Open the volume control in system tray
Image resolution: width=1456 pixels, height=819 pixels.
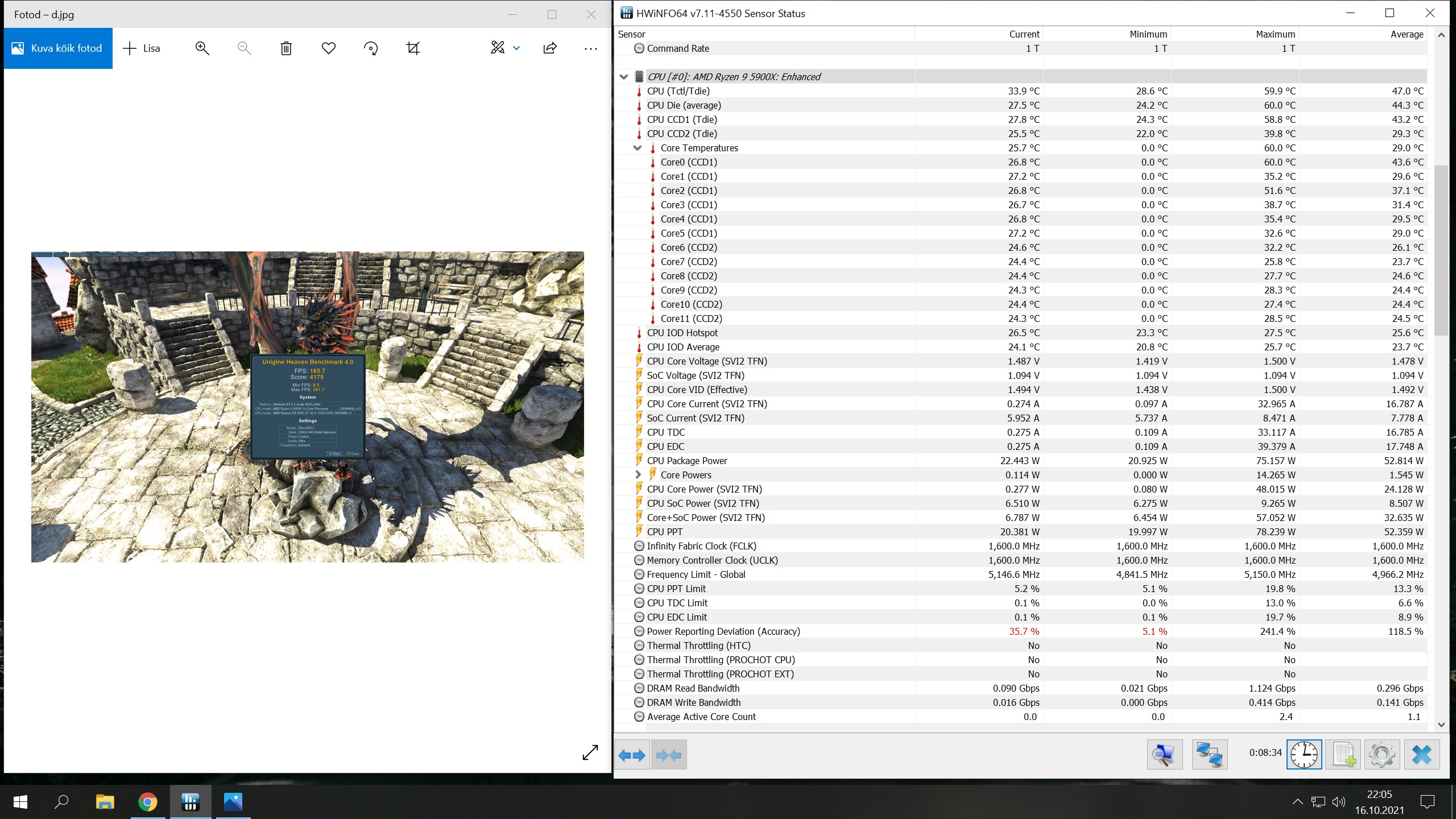(1339, 802)
